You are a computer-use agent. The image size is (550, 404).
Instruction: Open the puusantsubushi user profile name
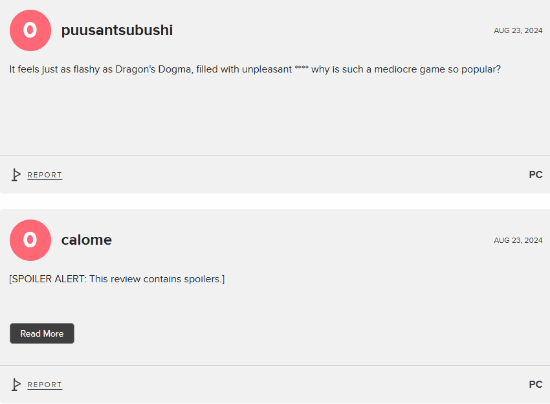click(x=117, y=30)
